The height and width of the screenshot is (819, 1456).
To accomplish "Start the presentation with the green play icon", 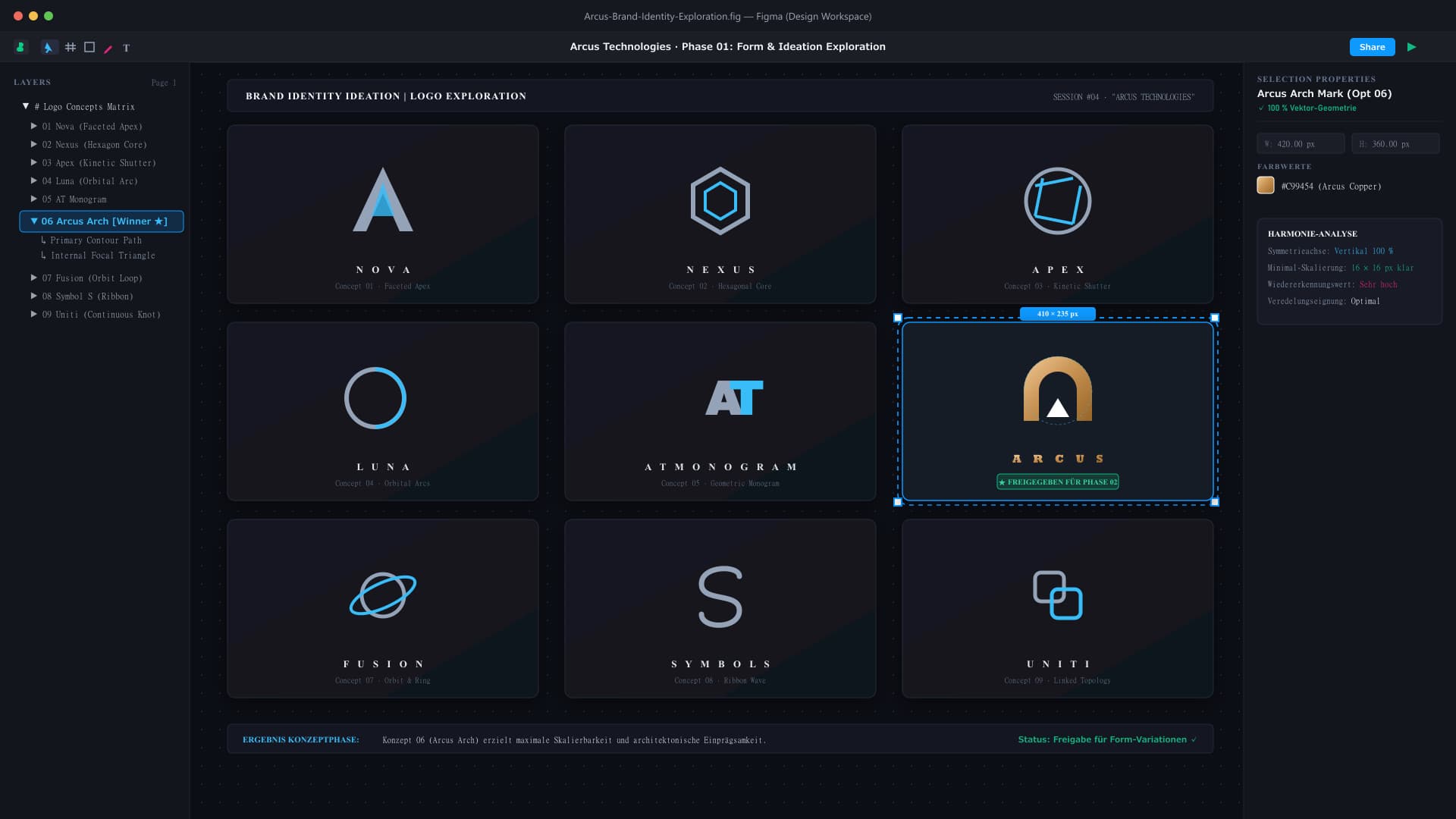I will click(1411, 47).
